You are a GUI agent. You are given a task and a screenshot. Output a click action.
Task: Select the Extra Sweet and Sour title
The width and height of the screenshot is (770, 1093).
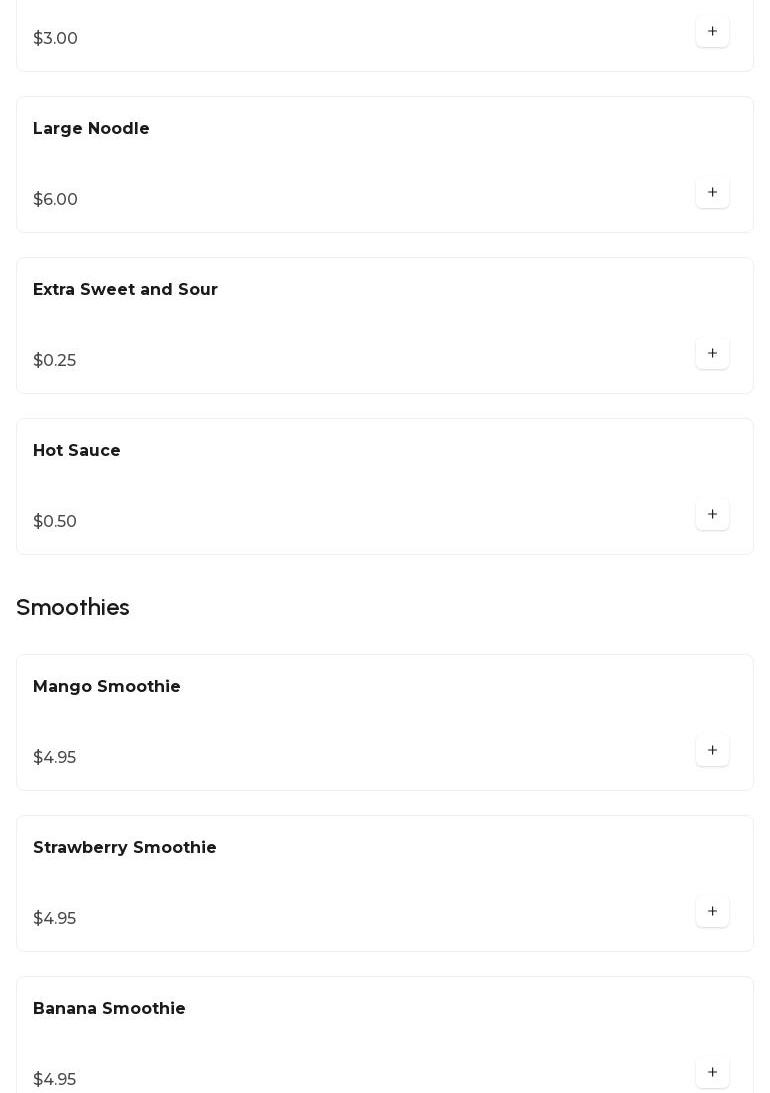pos(125,290)
